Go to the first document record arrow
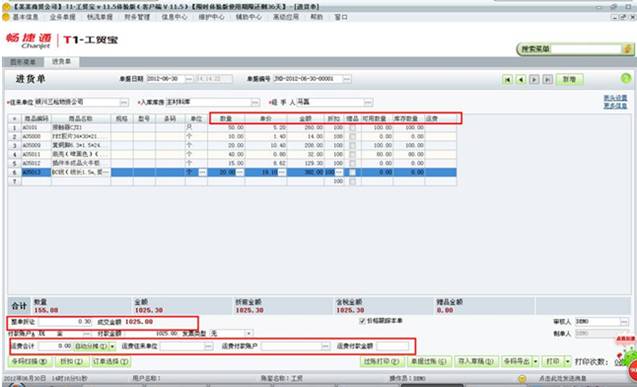The image size is (637, 387). pyautogui.click(x=507, y=80)
